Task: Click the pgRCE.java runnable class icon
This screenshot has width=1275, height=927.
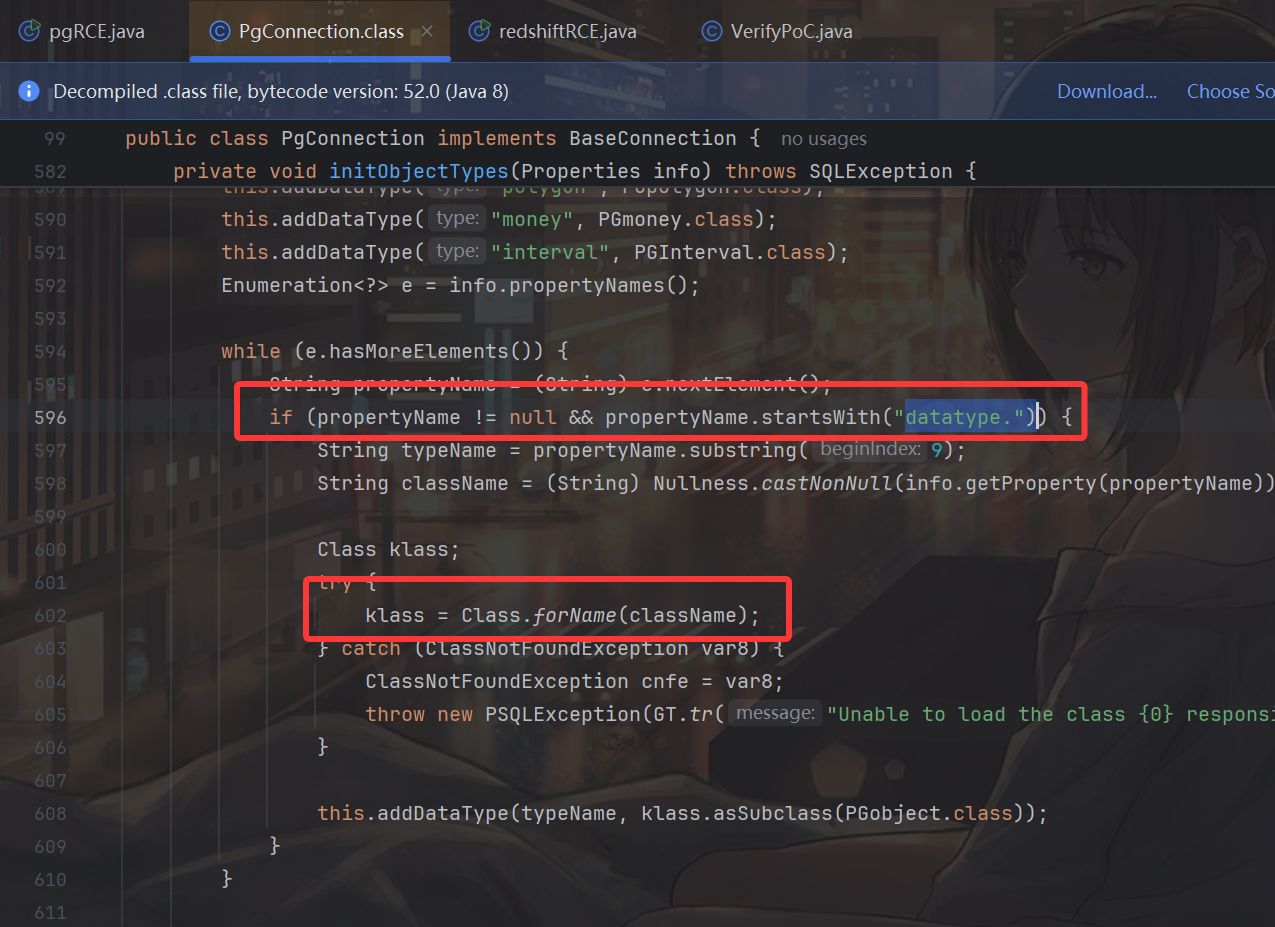Action: 29,31
